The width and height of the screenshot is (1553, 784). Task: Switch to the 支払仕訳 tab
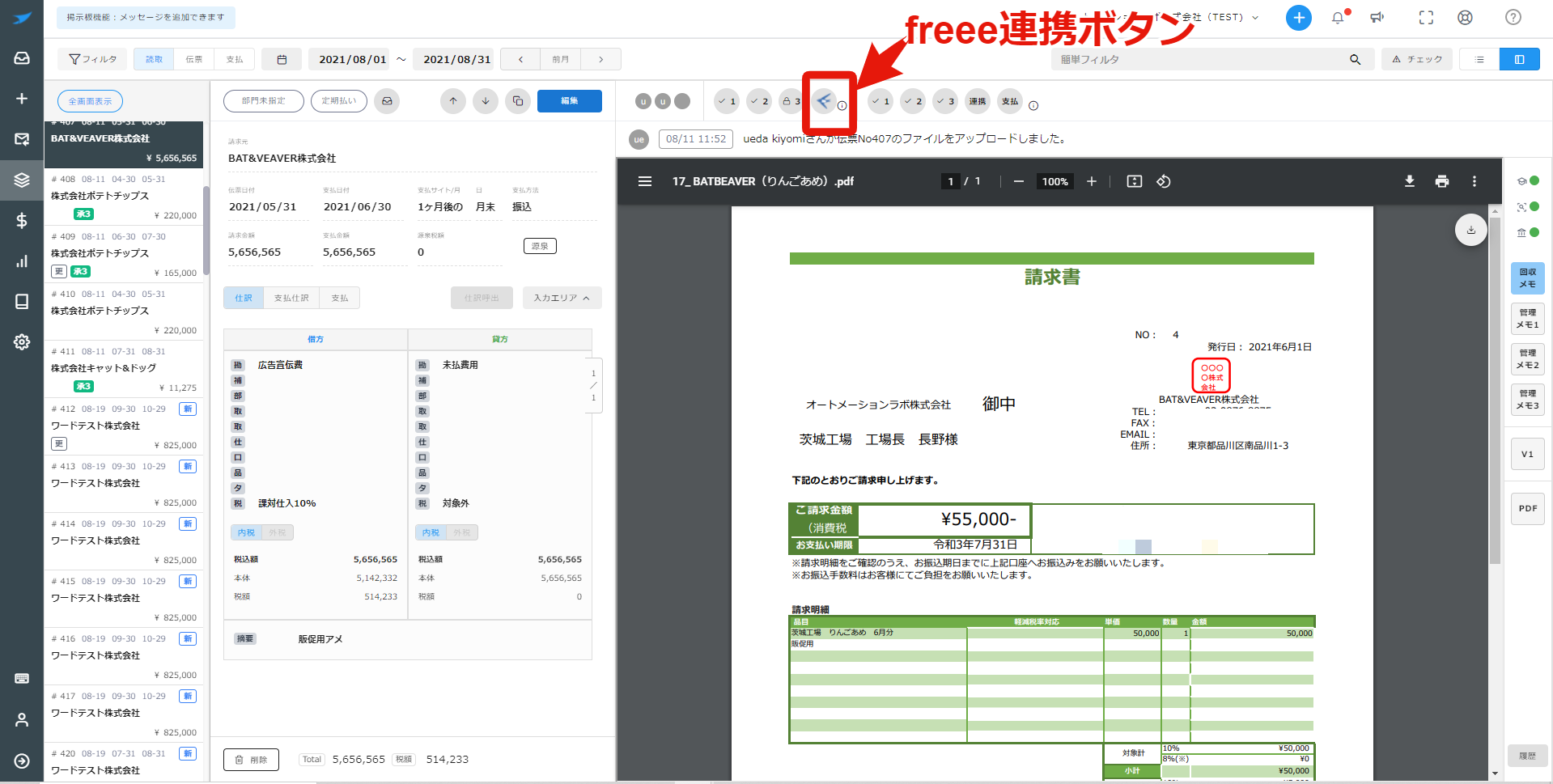(291, 298)
